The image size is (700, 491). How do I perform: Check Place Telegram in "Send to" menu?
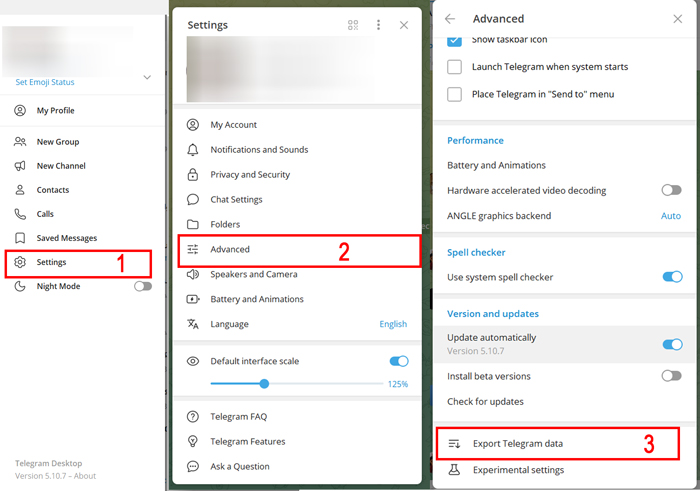[x=454, y=94]
